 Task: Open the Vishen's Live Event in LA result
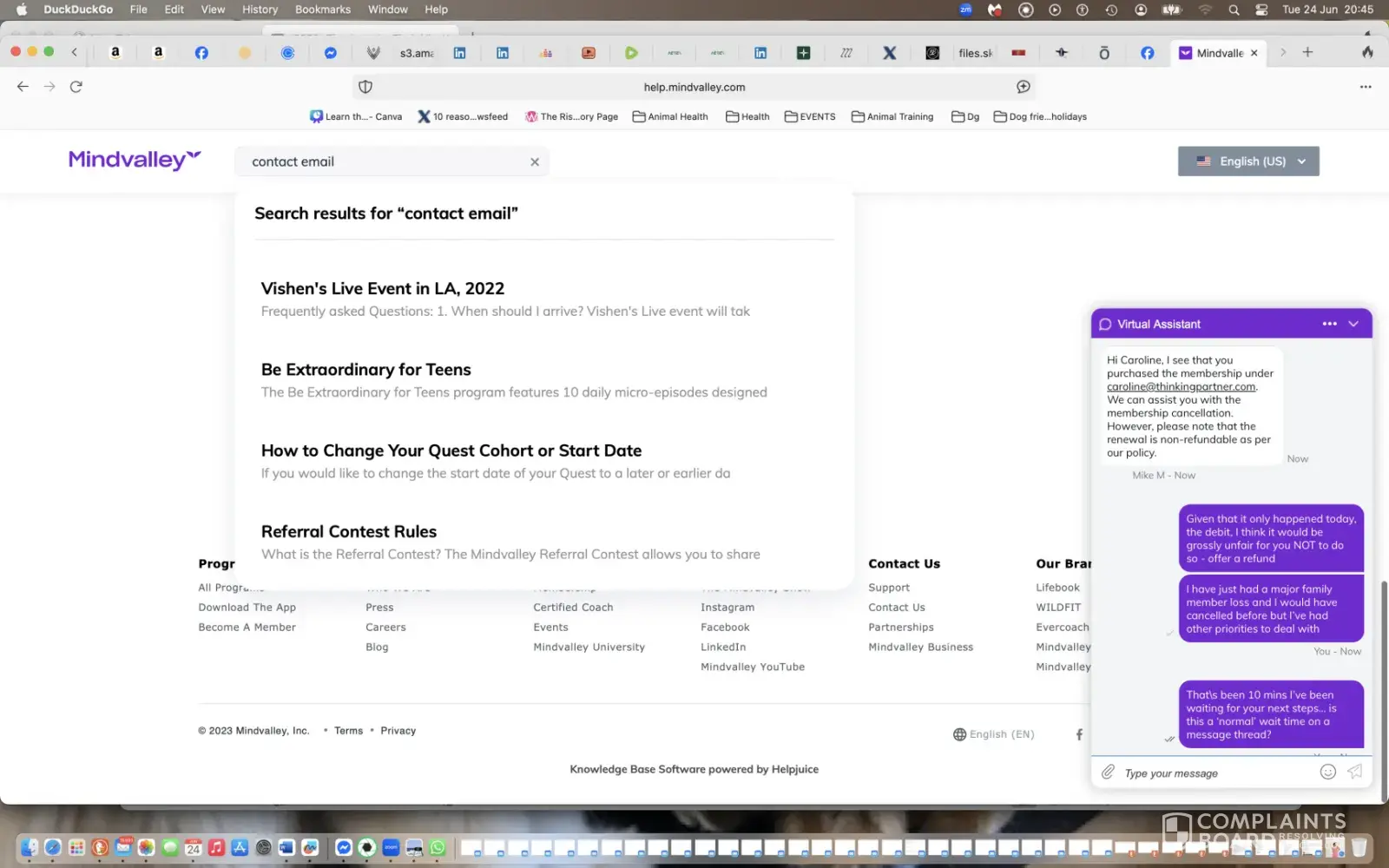coord(382,289)
